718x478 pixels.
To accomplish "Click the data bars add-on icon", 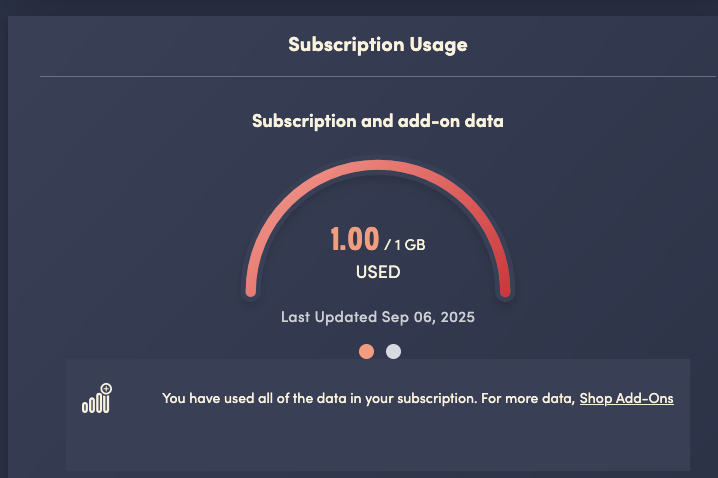I will (95, 401).
